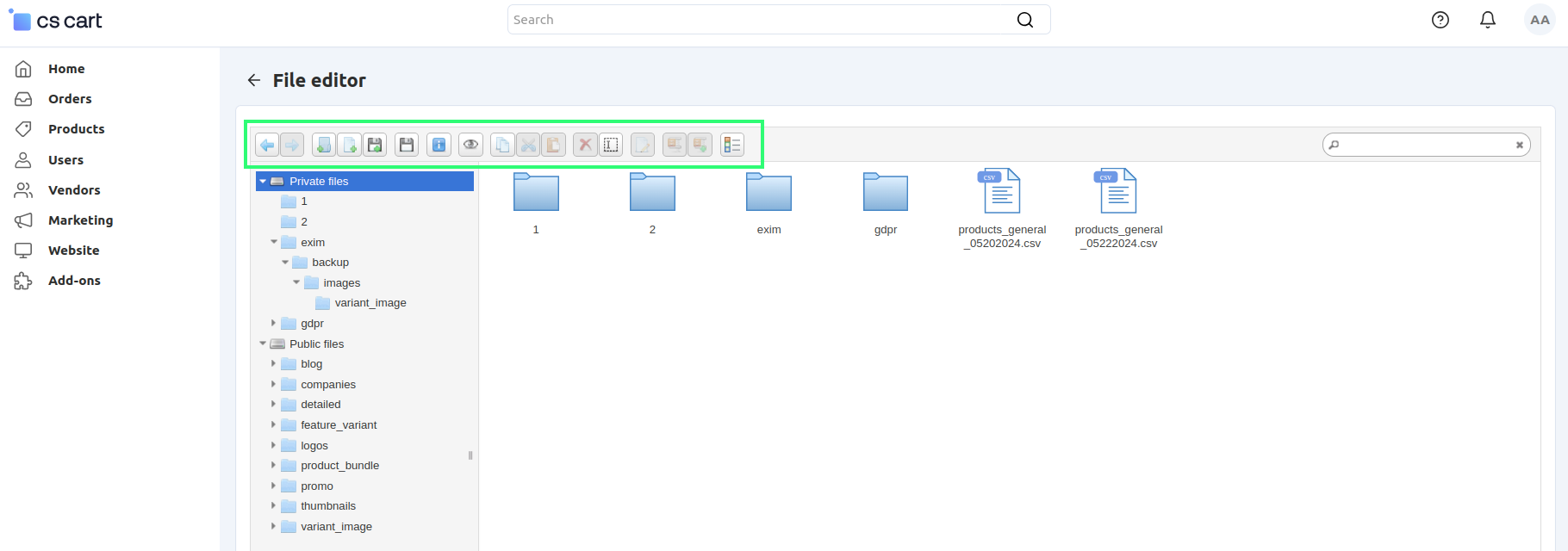Toggle Preview with the eye icon
This screenshot has width=1568, height=551.
coord(470,145)
